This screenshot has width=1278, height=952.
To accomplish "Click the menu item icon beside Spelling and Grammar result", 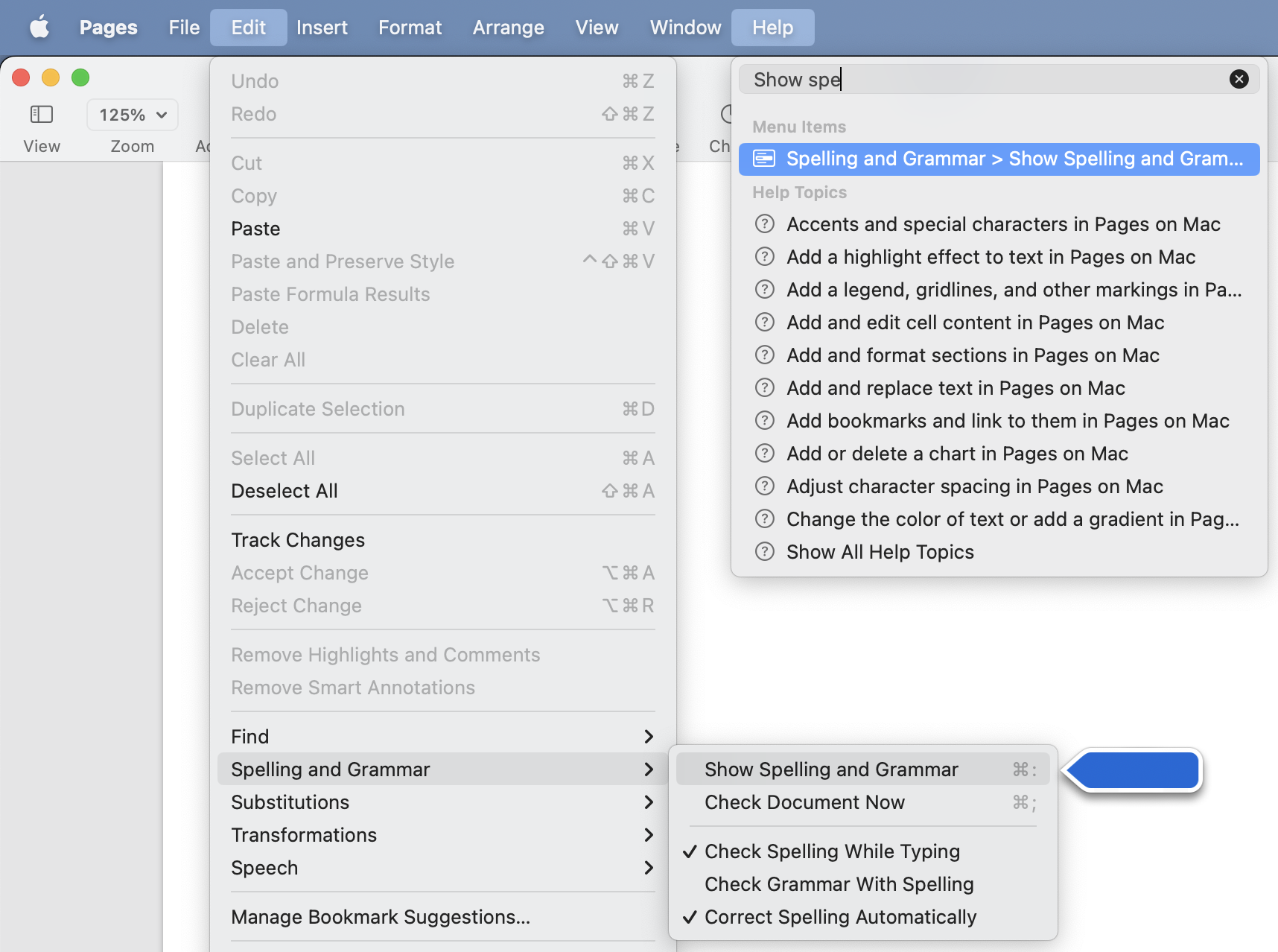I will [x=764, y=159].
